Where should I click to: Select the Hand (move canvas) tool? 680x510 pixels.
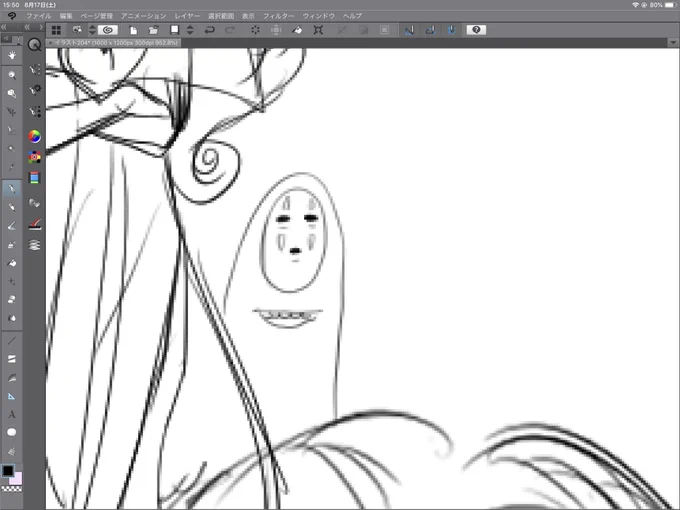(x=12, y=55)
